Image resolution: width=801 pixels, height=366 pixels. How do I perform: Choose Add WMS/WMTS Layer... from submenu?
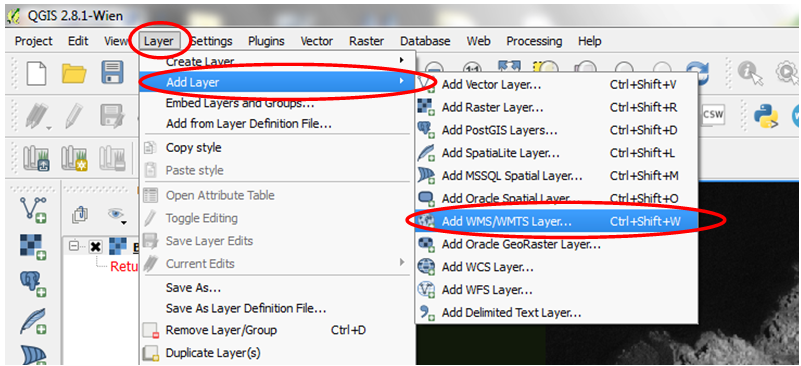coord(556,221)
